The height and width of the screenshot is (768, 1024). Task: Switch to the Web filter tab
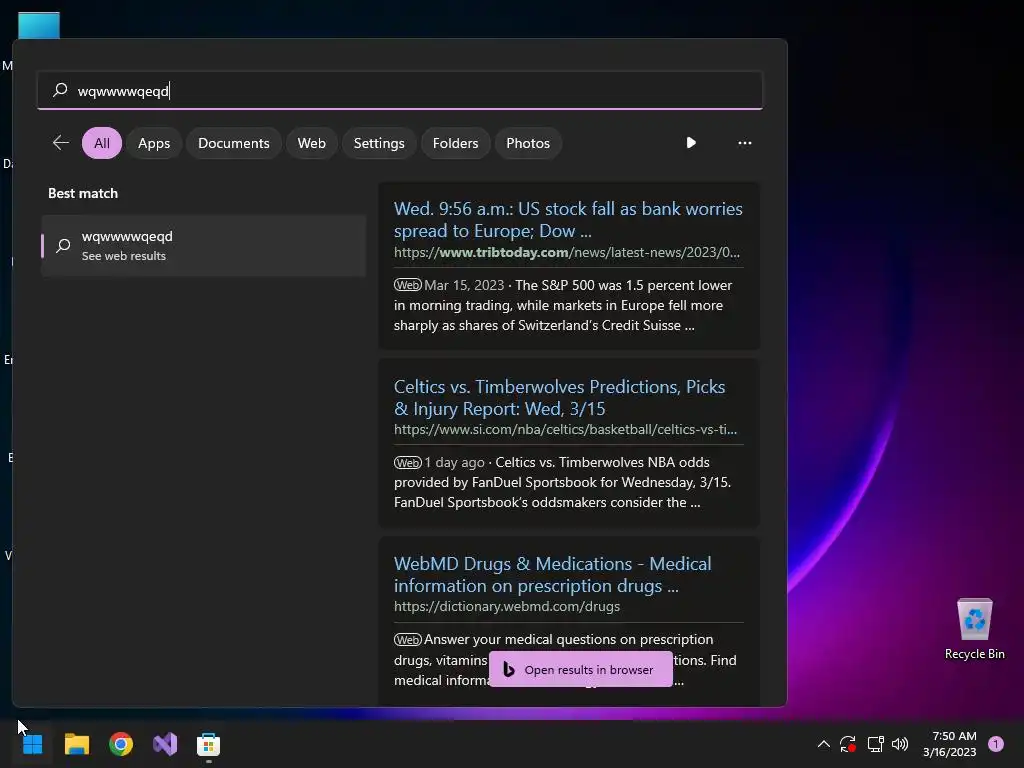pyautogui.click(x=312, y=143)
